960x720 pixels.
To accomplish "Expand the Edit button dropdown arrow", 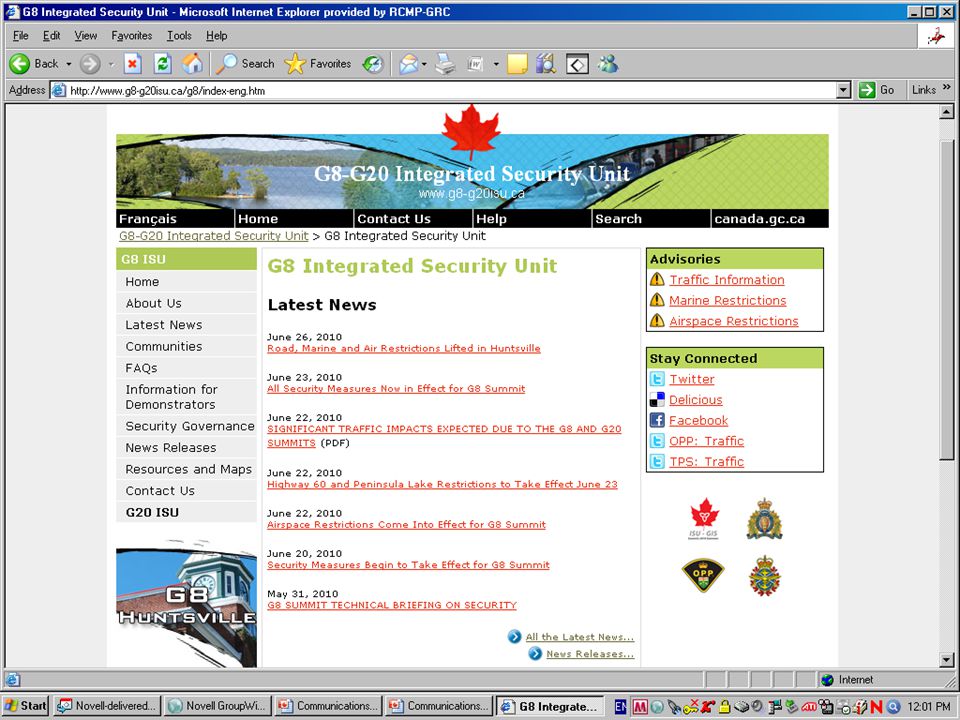I will click(496, 64).
